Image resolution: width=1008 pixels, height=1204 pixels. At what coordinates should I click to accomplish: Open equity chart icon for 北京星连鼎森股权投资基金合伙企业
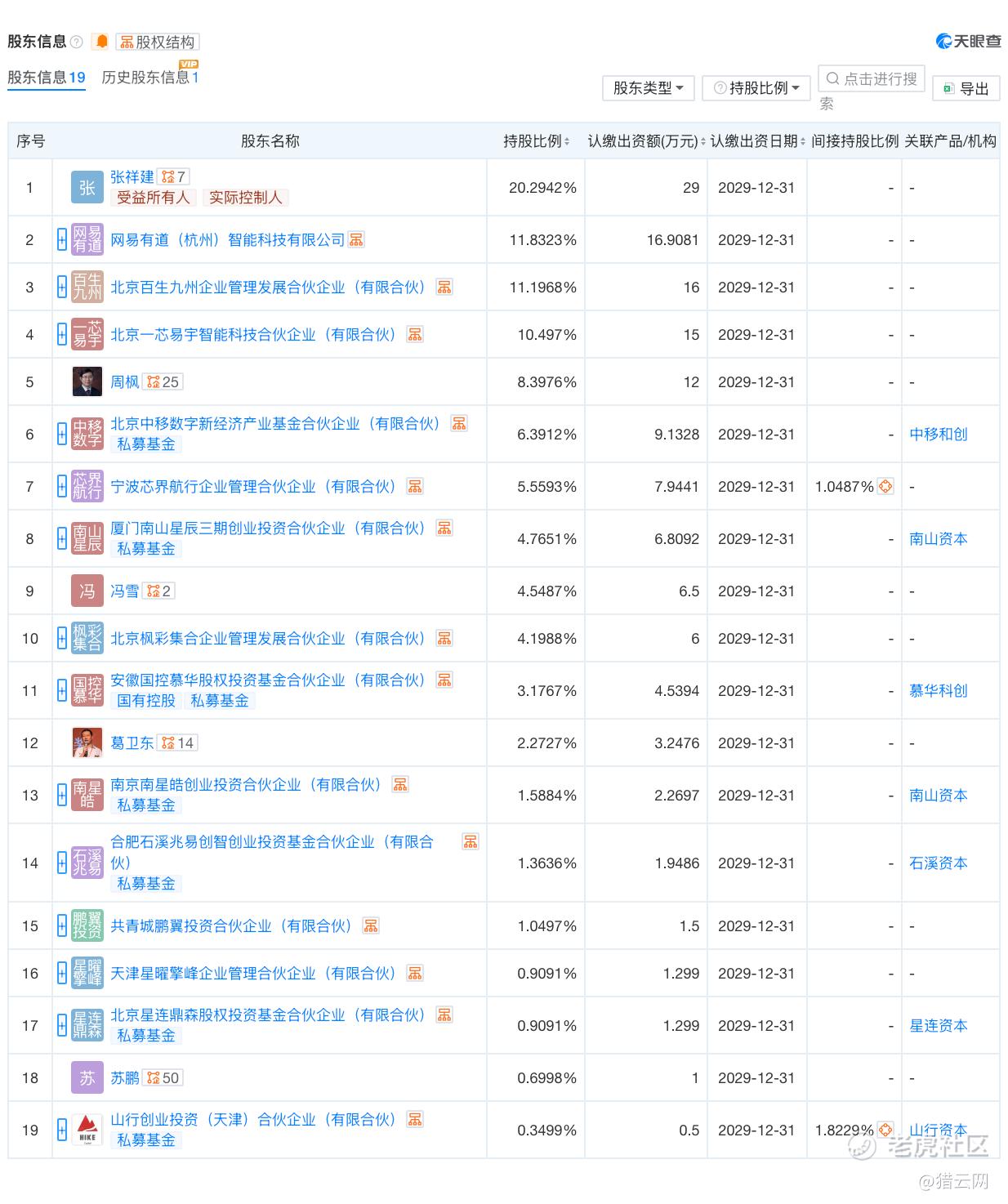coord(444,1015)
